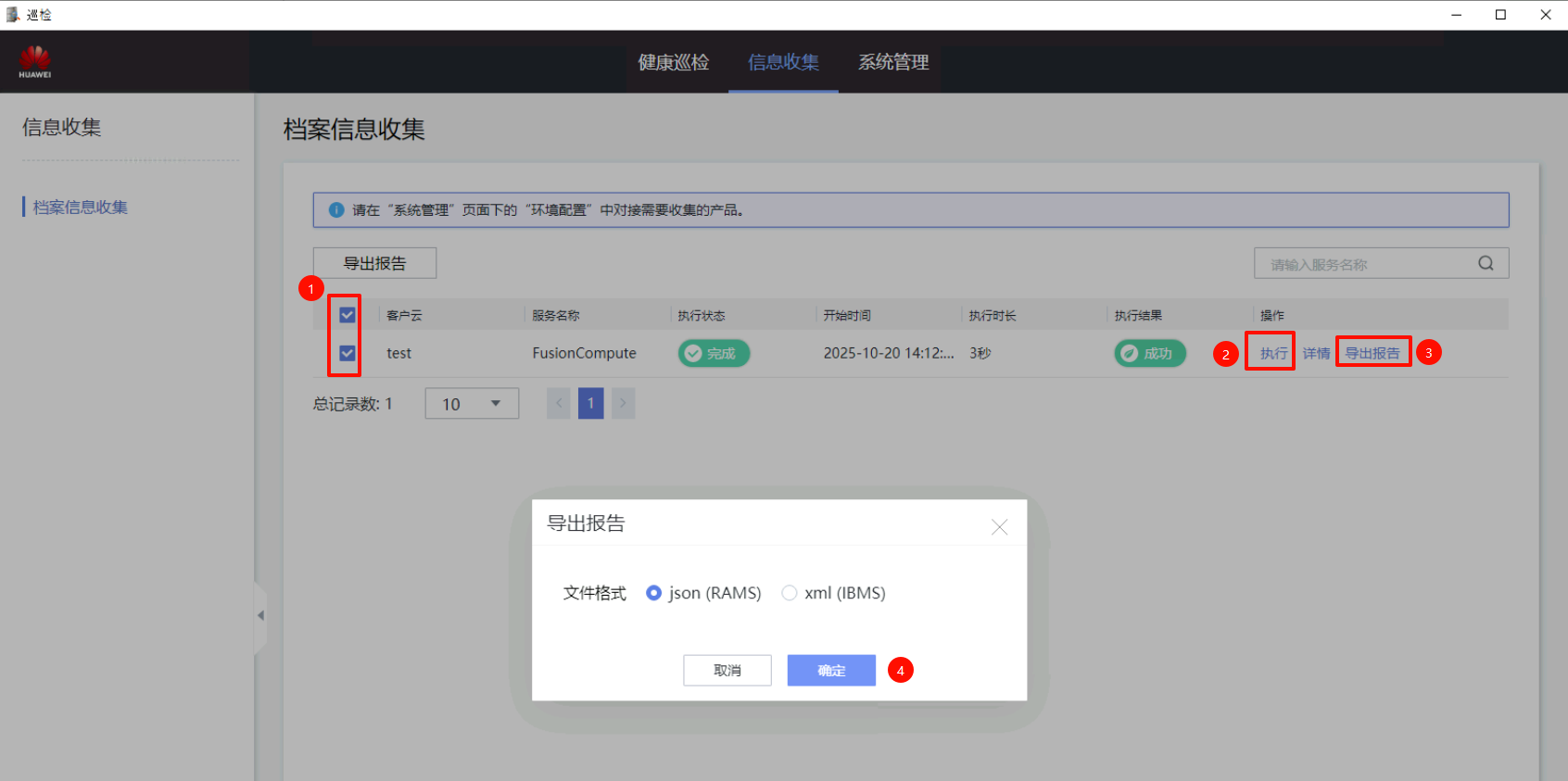
Task: Uncheck the test row checkbox
Action: coord(348,353)
